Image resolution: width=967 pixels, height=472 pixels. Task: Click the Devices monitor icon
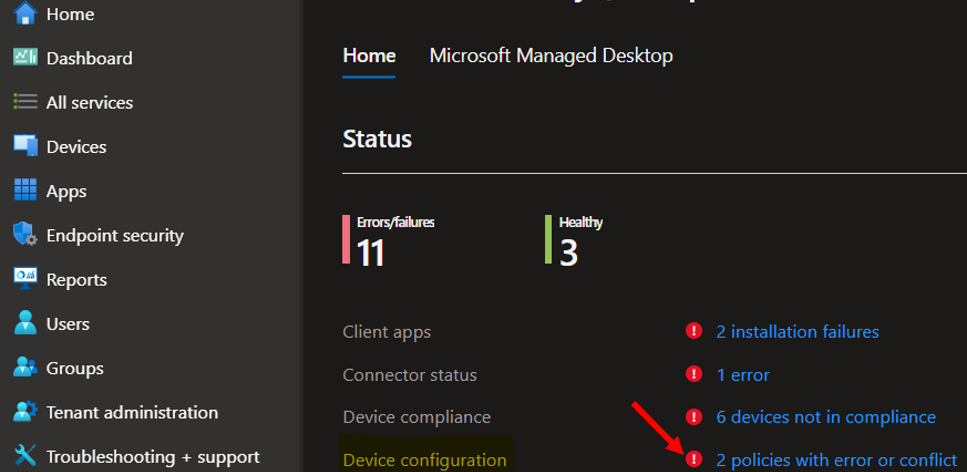pyautogui.click(x=25, y=146)
